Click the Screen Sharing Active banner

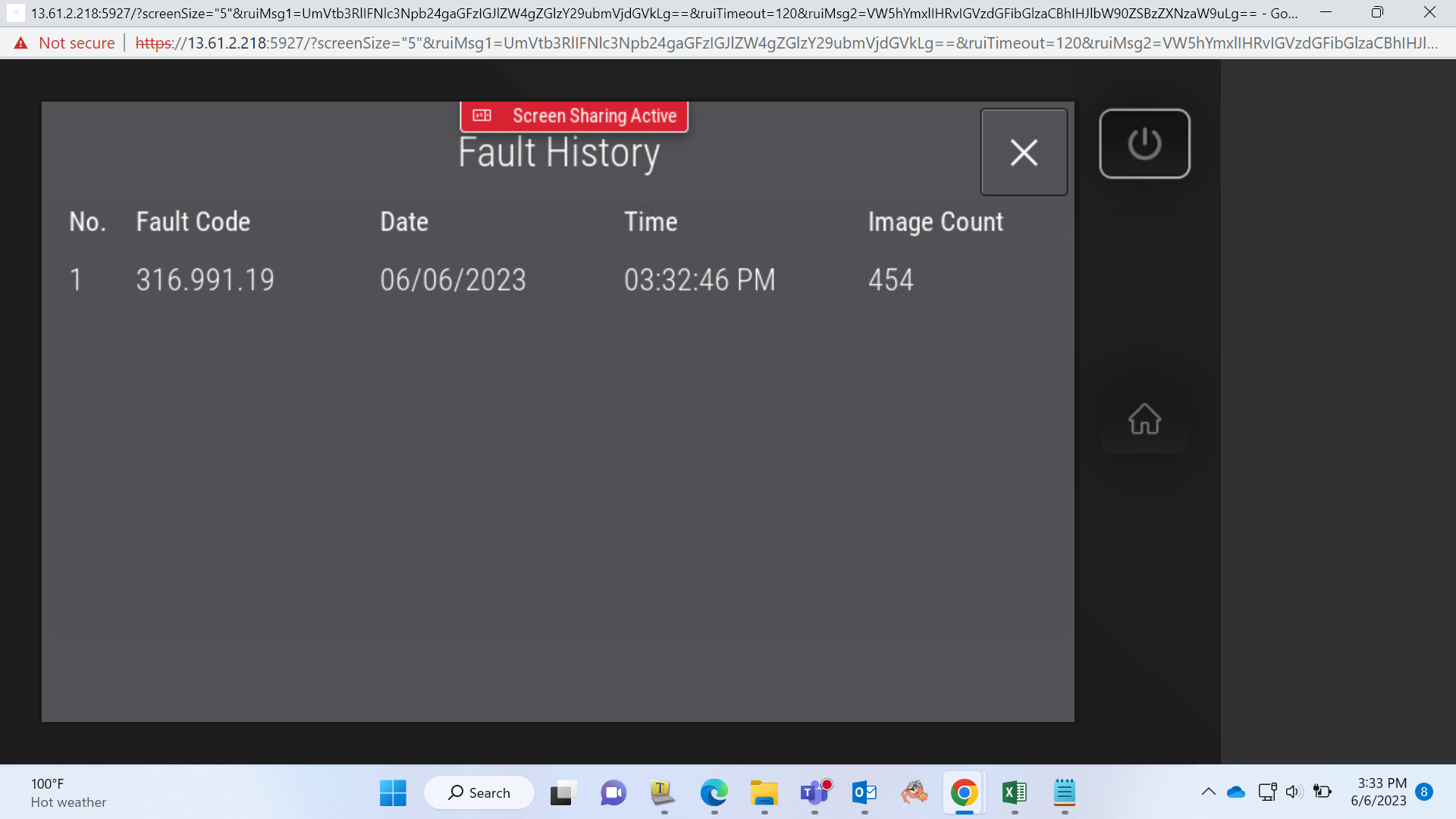pos(574,116)
